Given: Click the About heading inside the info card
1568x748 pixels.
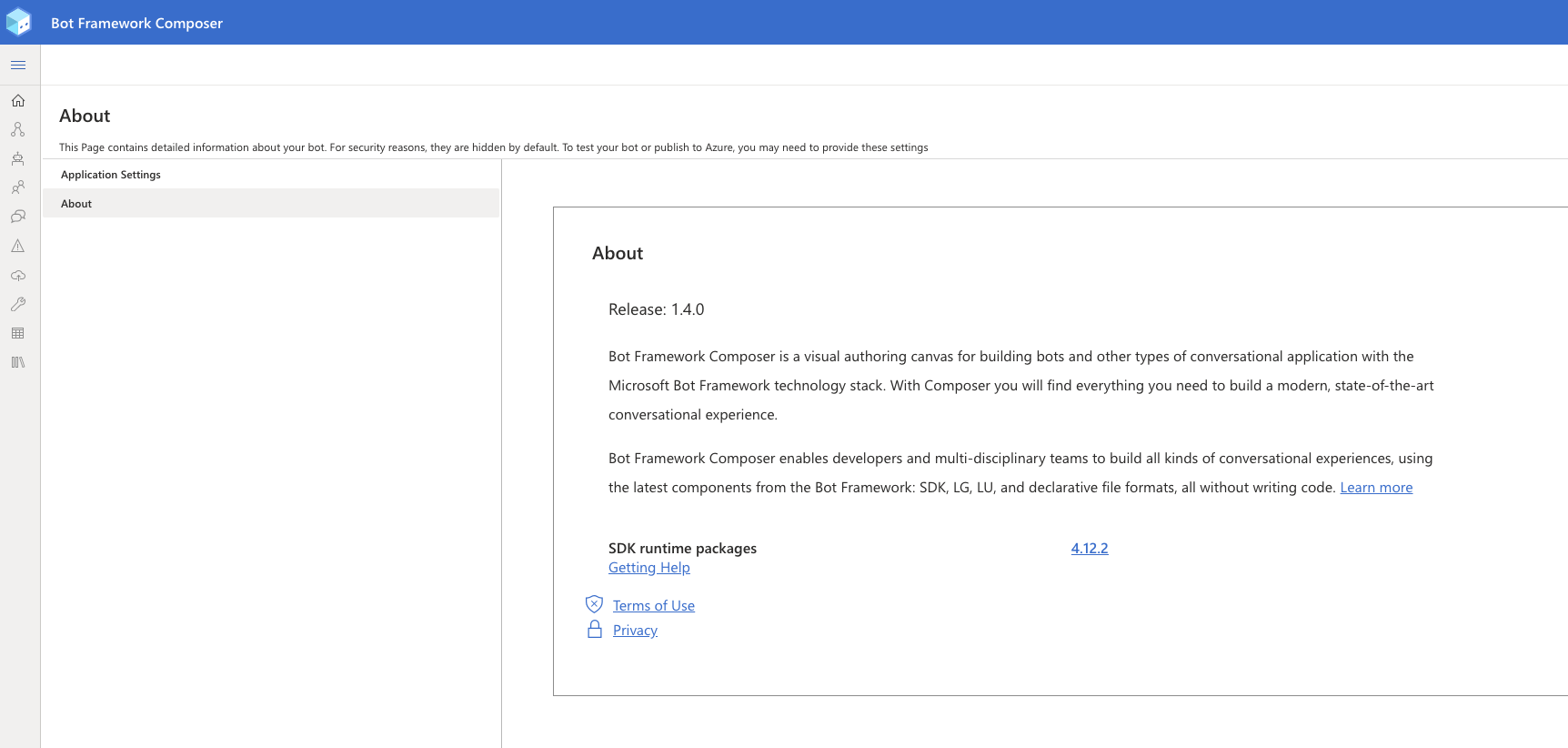Looking at the screenshot, I should (x=618, y=253).
